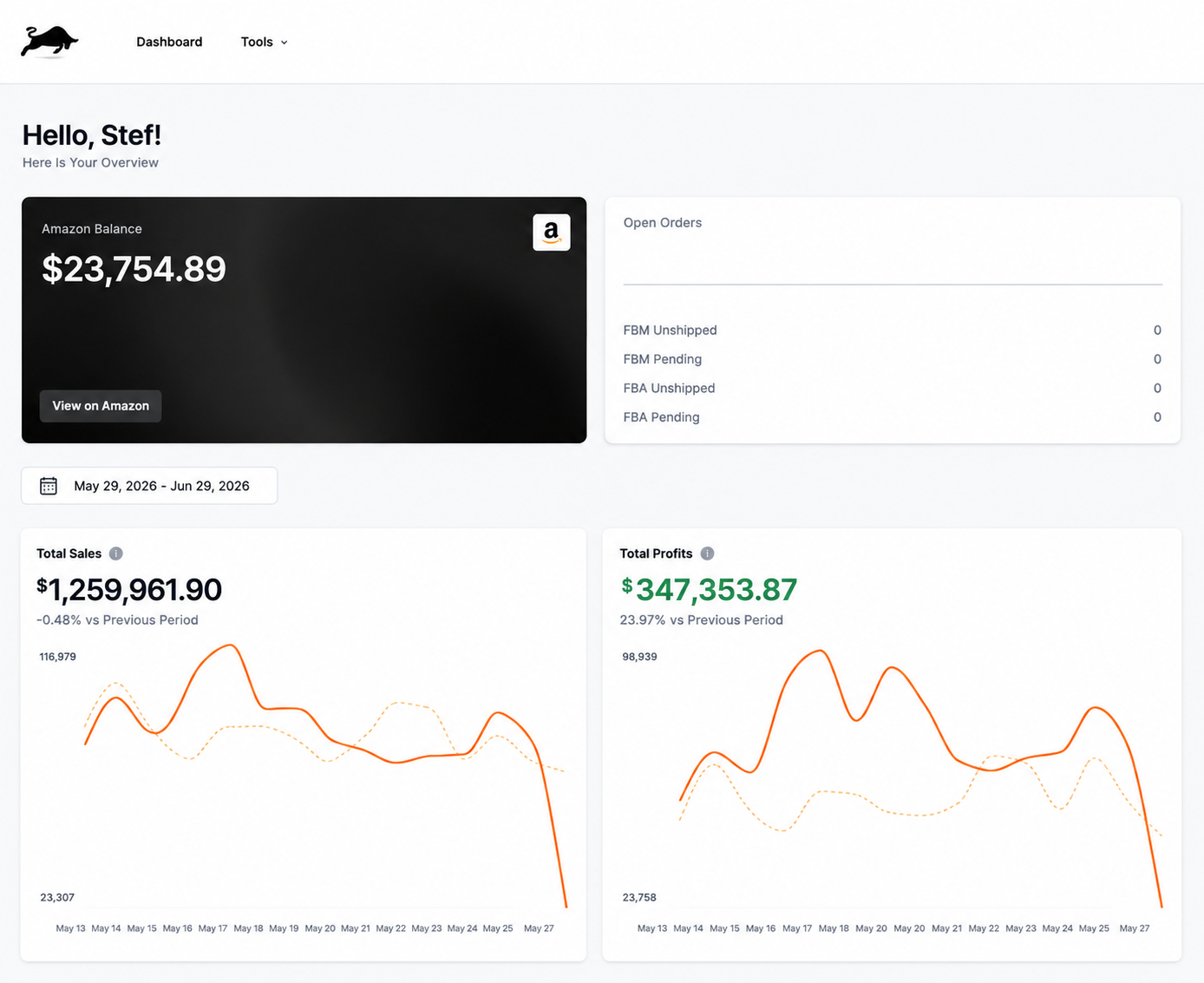This screenshot has width=1204, height=983.
Task: Select the FBA Unshipped row
Action: coord(893,388)
